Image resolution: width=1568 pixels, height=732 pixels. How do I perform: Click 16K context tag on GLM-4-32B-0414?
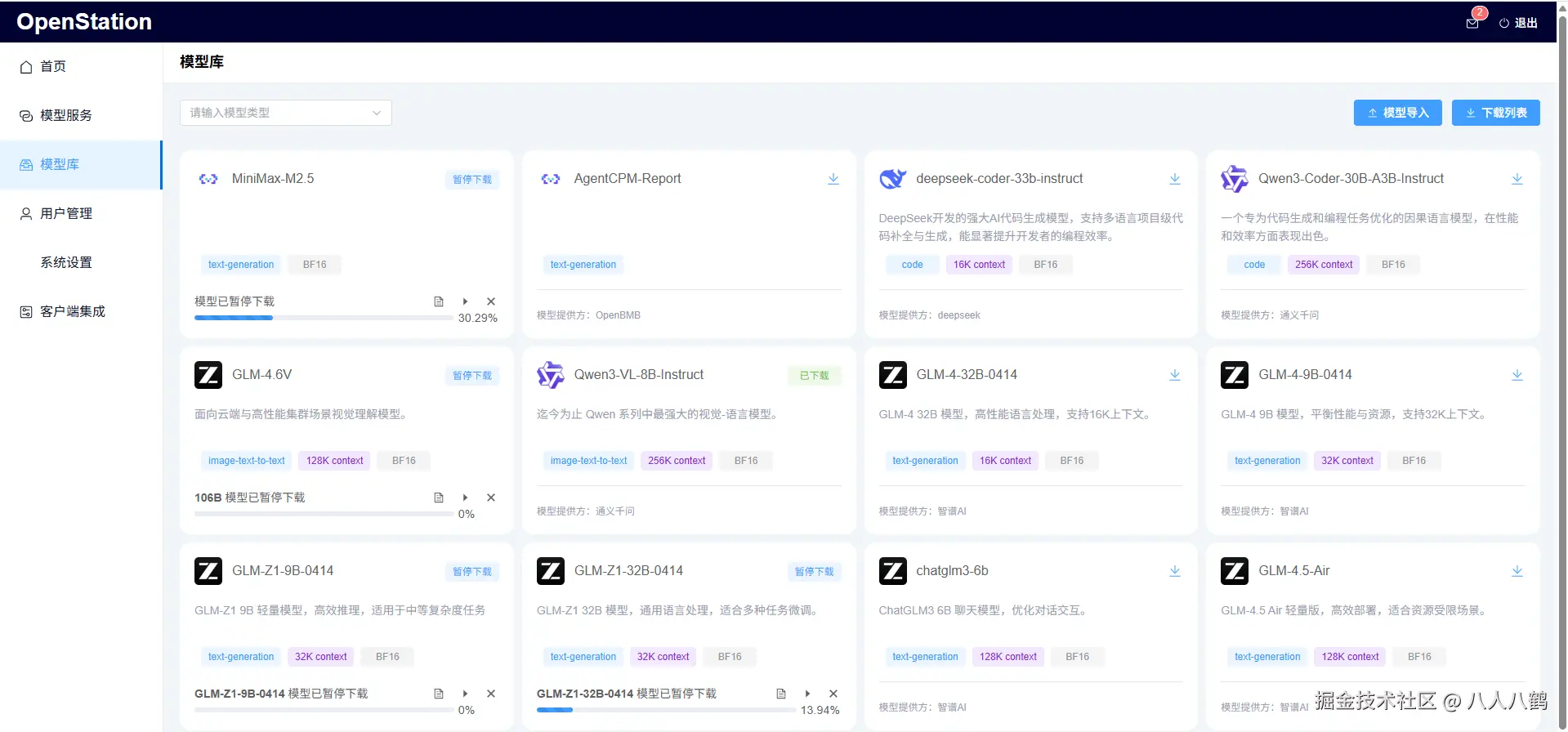[1006, 461]
